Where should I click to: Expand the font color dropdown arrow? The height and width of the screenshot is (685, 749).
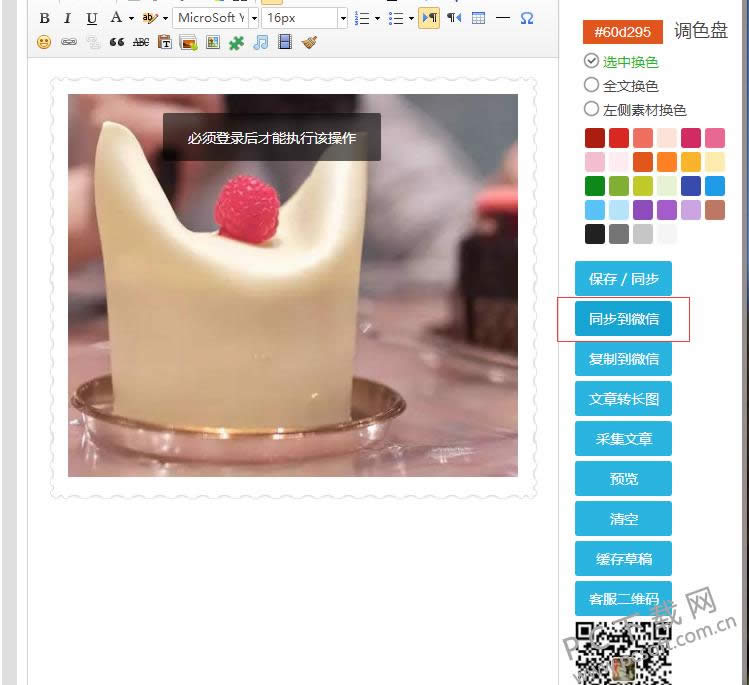(x=131, y=18)
